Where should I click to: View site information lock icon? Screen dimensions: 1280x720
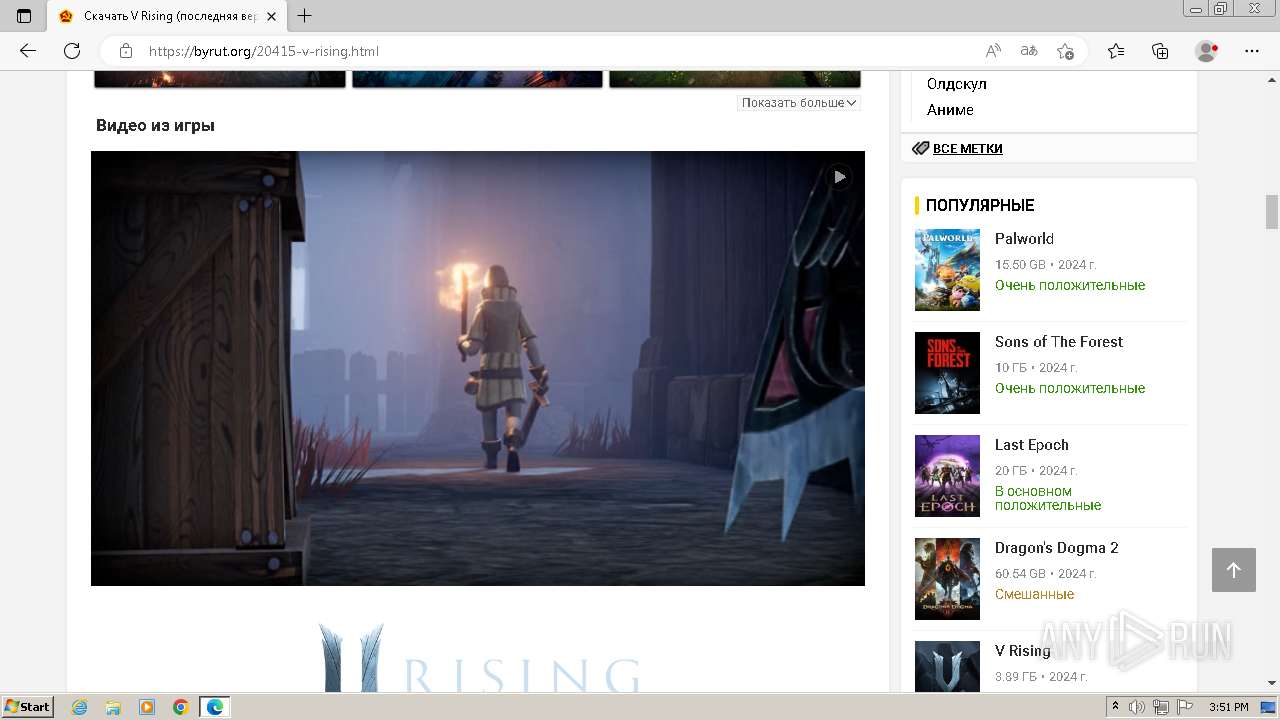click(x=126, y=51)
